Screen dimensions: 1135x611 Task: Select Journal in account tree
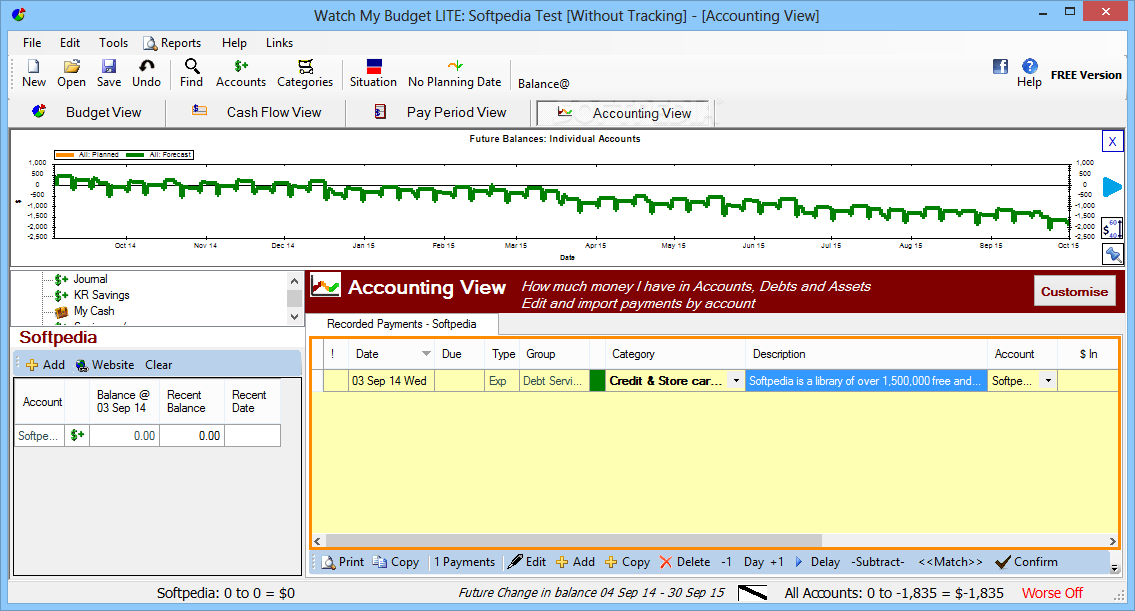(x=90, y=279)
